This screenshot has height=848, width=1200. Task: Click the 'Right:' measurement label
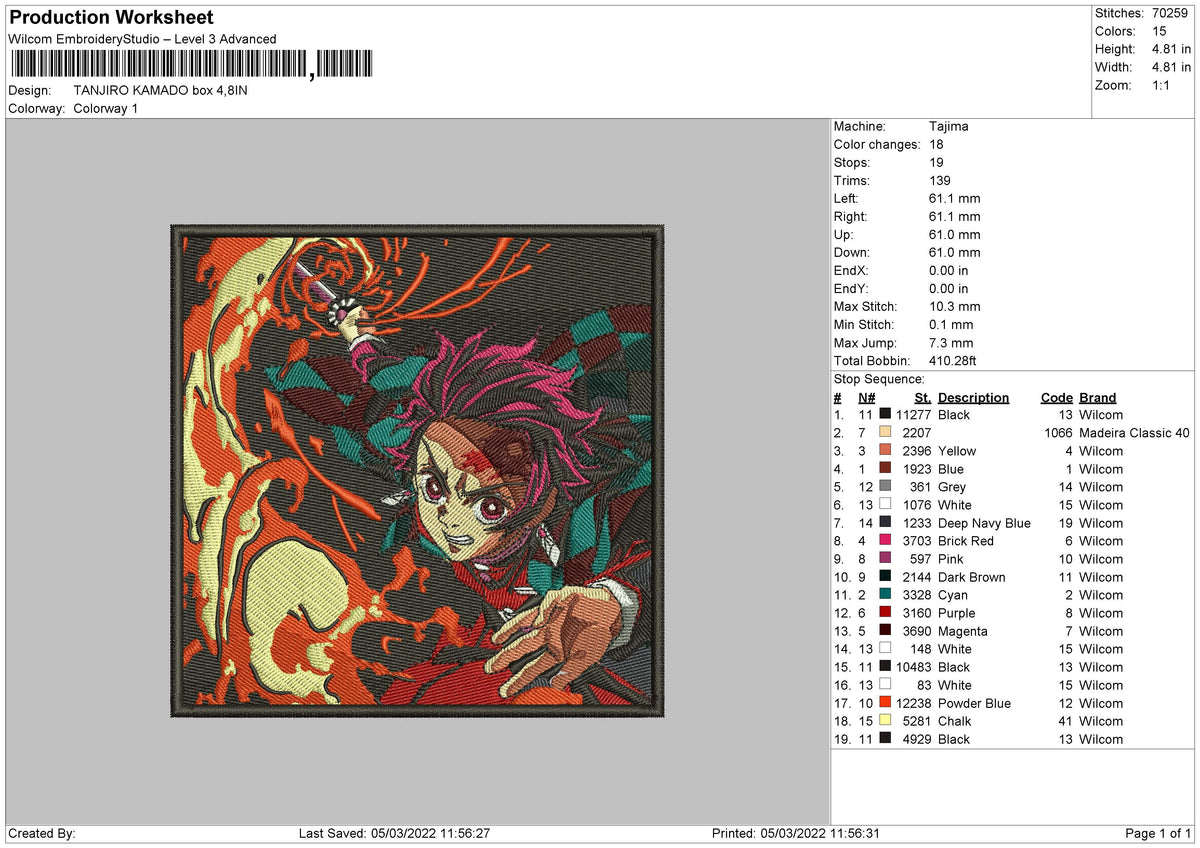click(851, 216)
